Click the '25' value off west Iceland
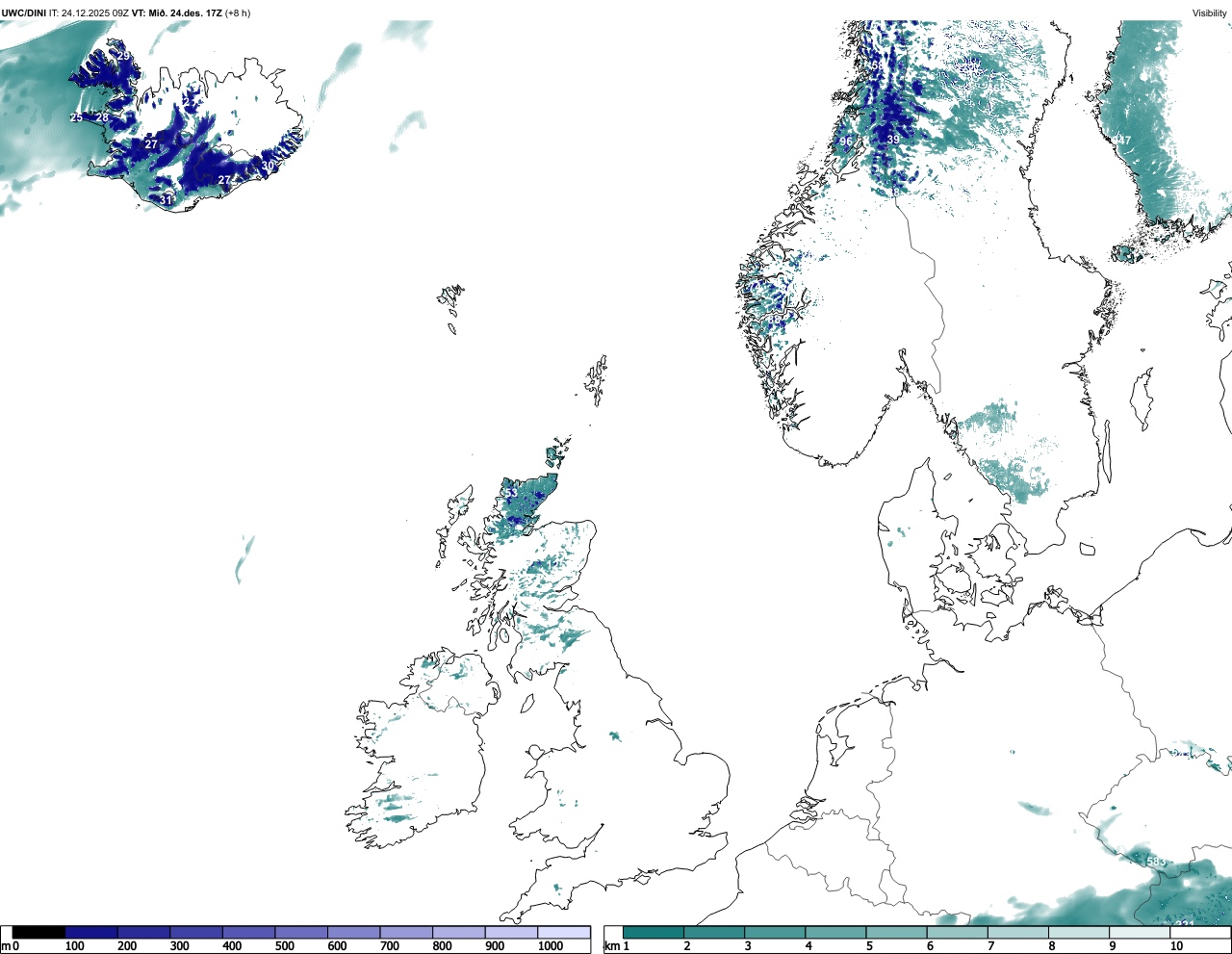1232x954 pixels. coord(76,117)
